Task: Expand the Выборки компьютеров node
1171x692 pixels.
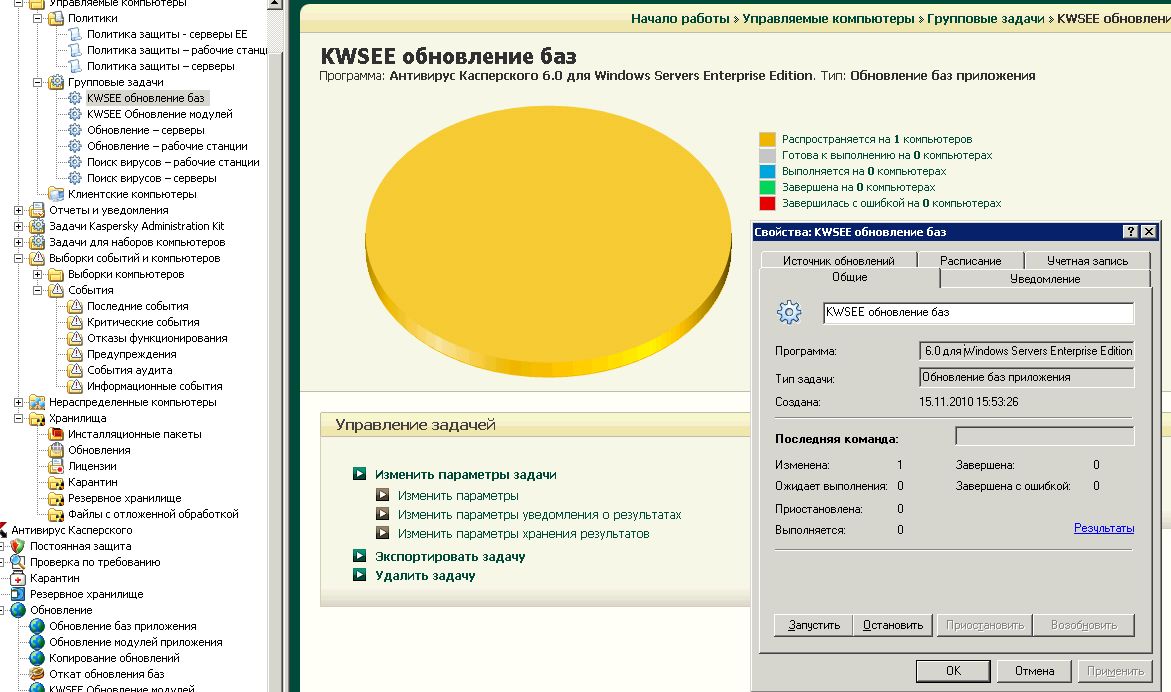Action: pos(37,274)
